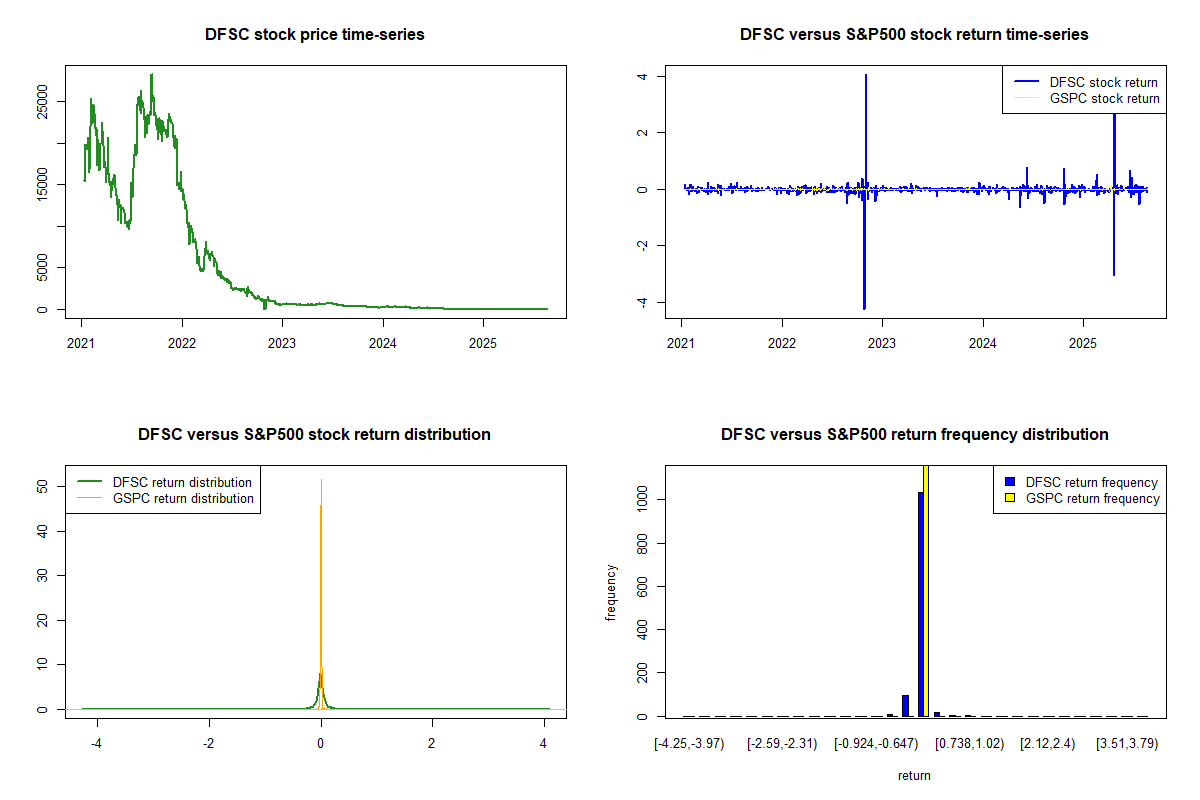The height and width of the screenshot is (800, 1200).
Task: Click the 'DFSC stock price time-series' title
Action: 315,35
